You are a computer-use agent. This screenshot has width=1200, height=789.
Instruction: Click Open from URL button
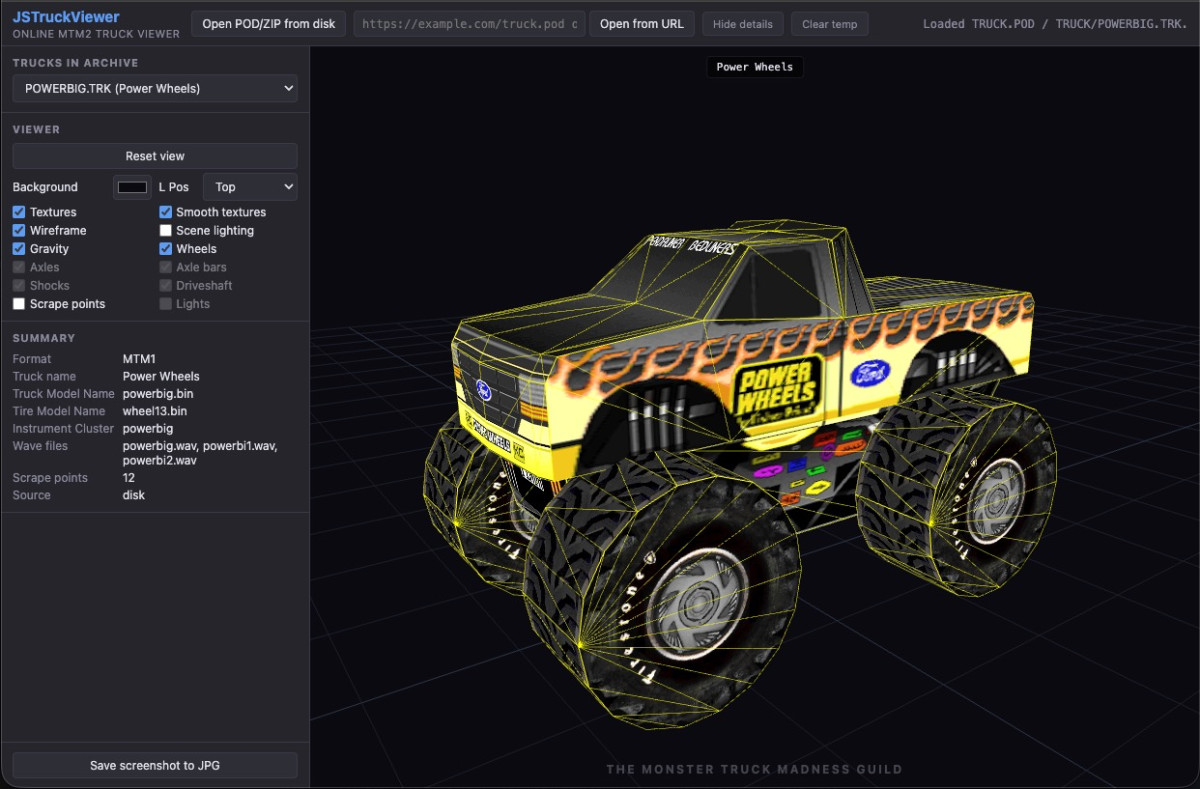[641, 24]
